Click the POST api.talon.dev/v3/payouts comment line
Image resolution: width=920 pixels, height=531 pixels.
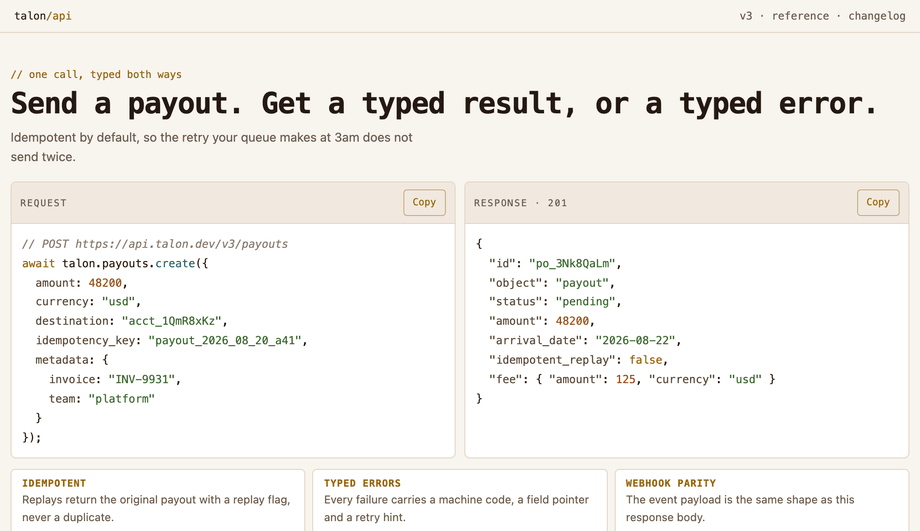click(155, 244)
